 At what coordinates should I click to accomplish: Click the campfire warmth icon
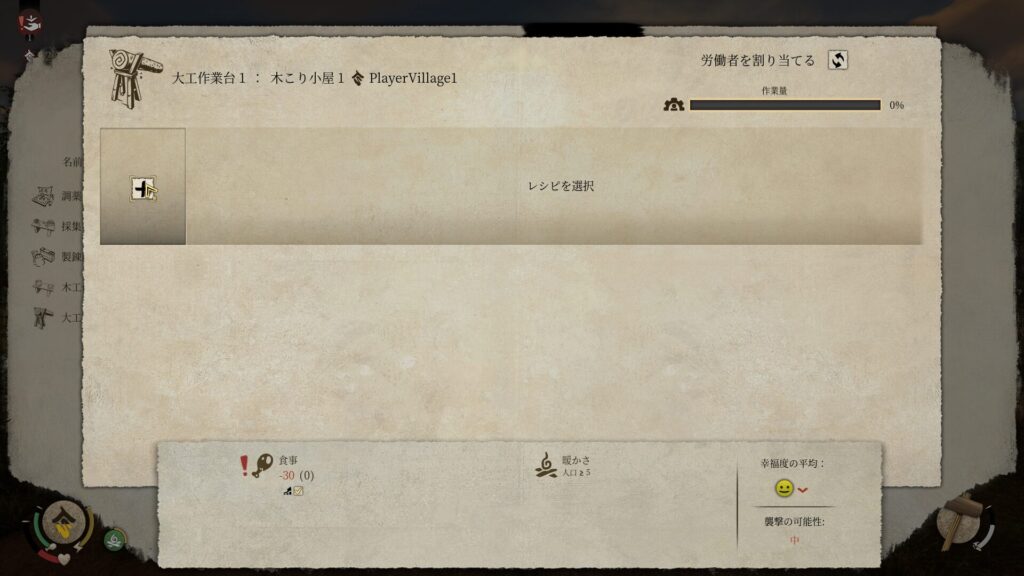[x=546, y=466]
